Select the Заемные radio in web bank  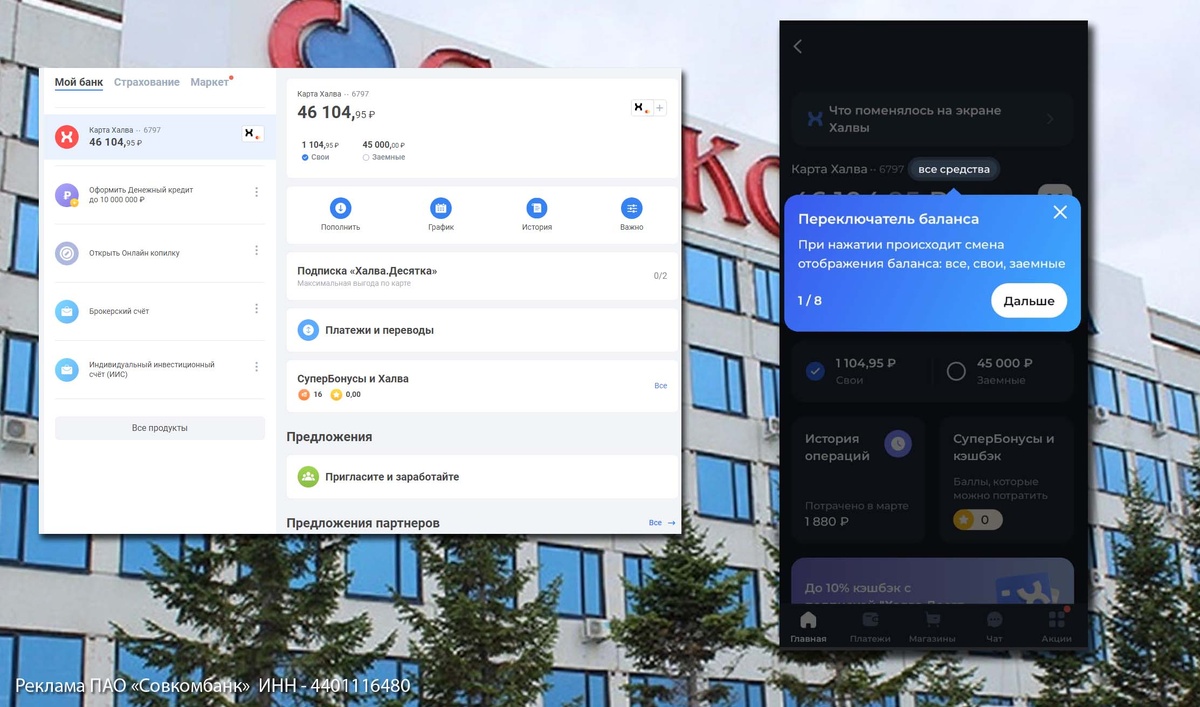[366, 157]
